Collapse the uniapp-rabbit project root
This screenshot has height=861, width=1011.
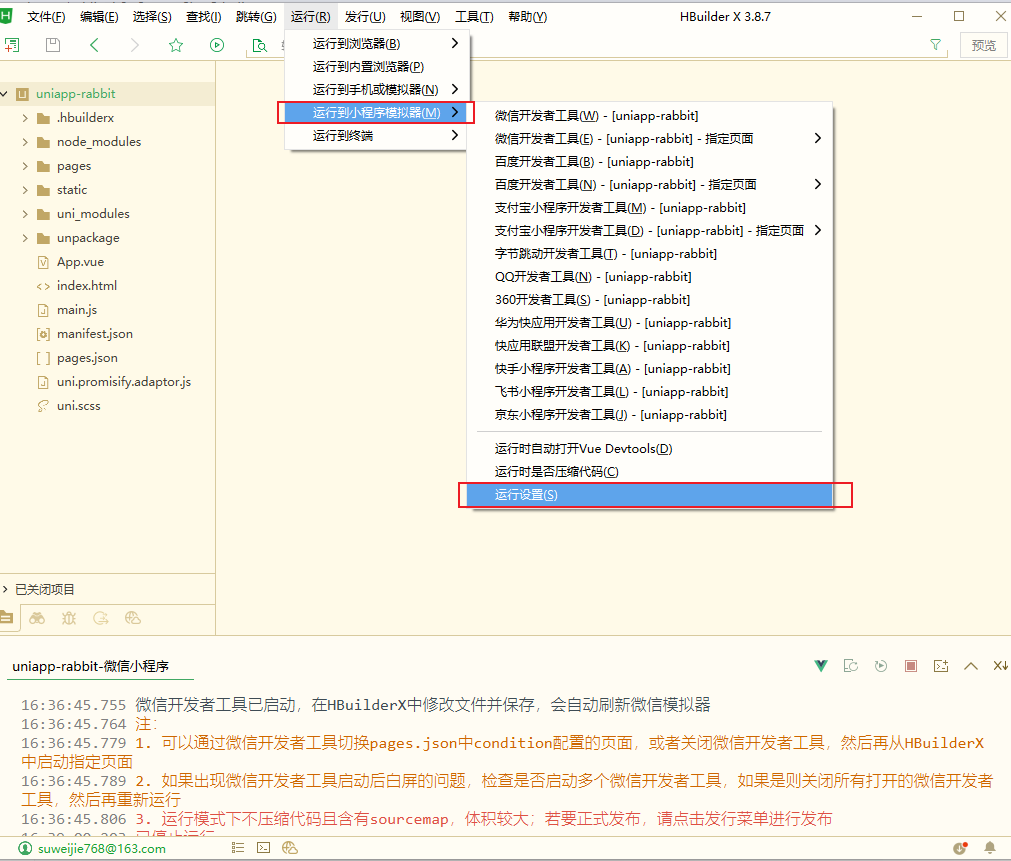4,94
